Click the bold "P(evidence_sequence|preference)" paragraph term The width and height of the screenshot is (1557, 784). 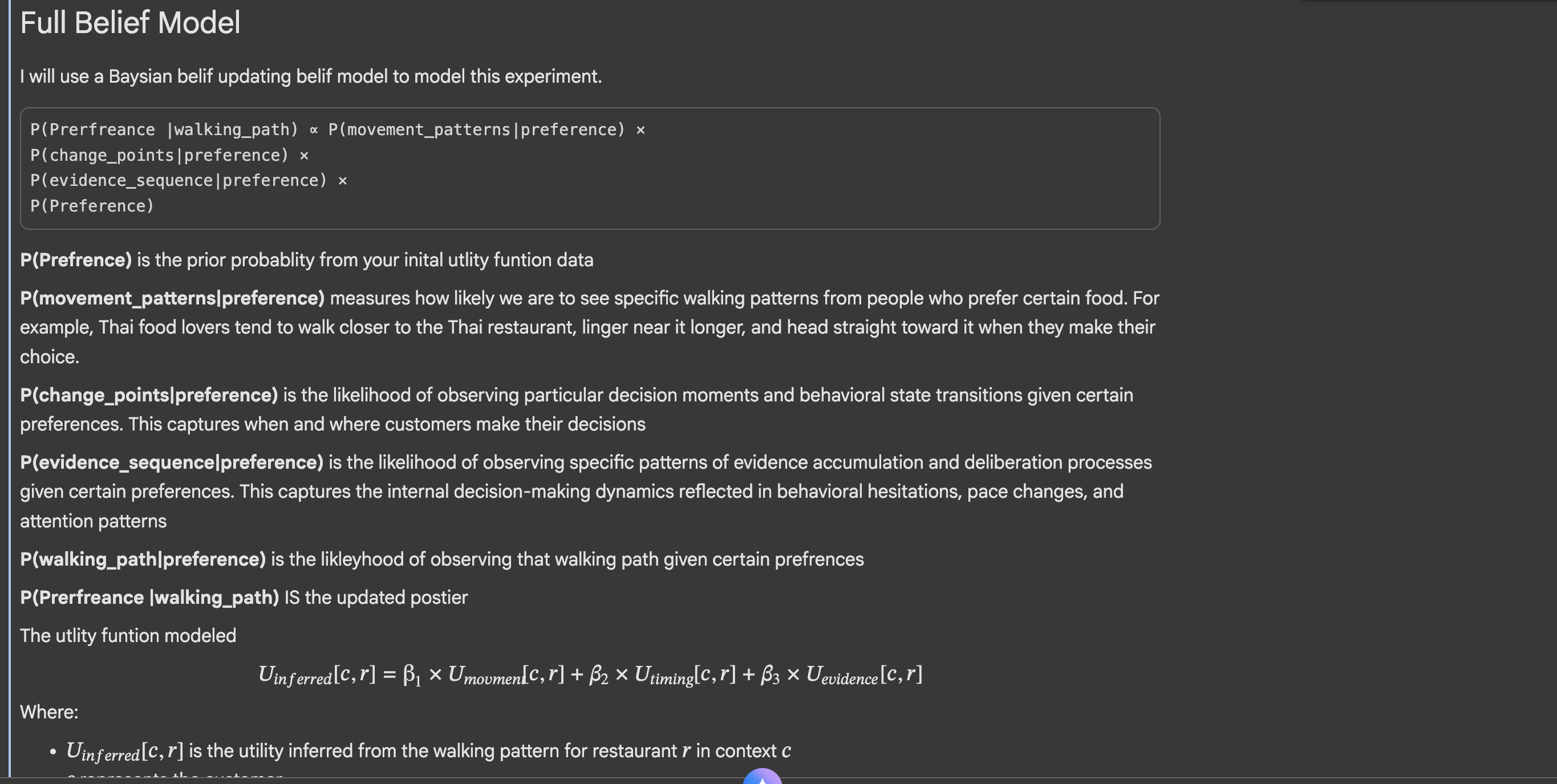point(172,462)
